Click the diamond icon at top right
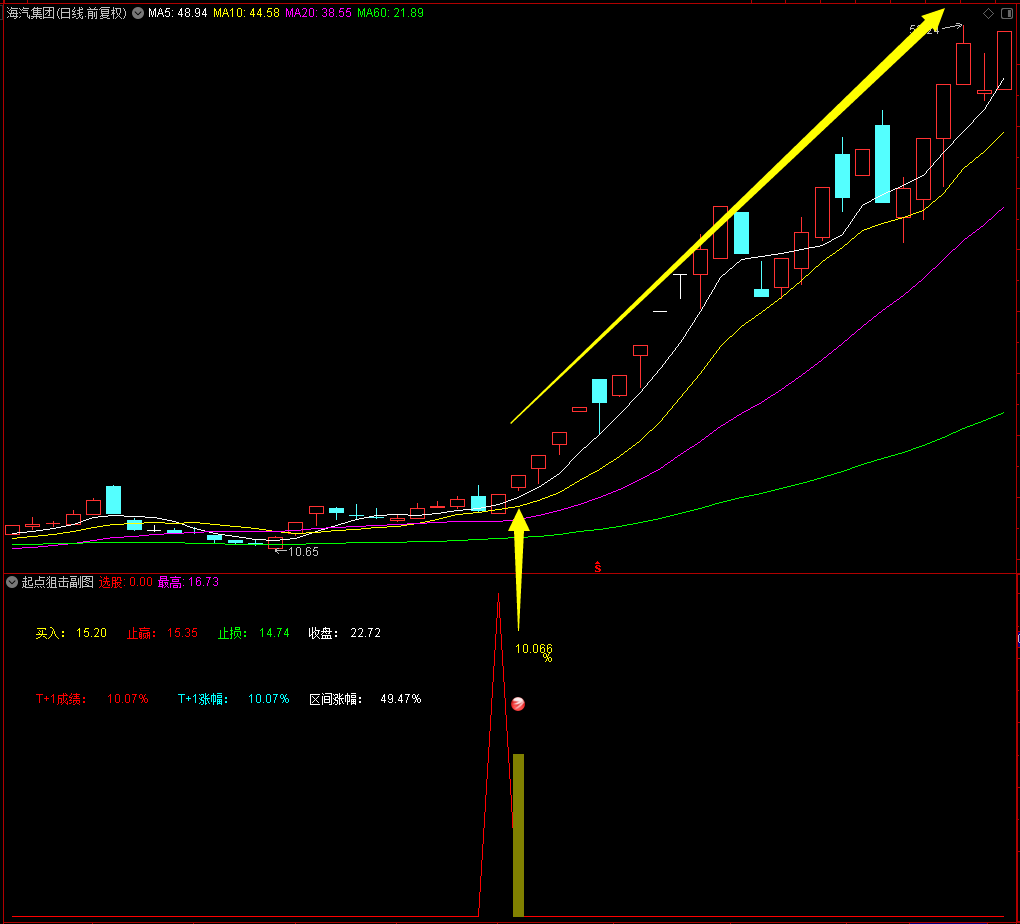This screenshot has height=924, width=1020. click(x=988, y=13)
